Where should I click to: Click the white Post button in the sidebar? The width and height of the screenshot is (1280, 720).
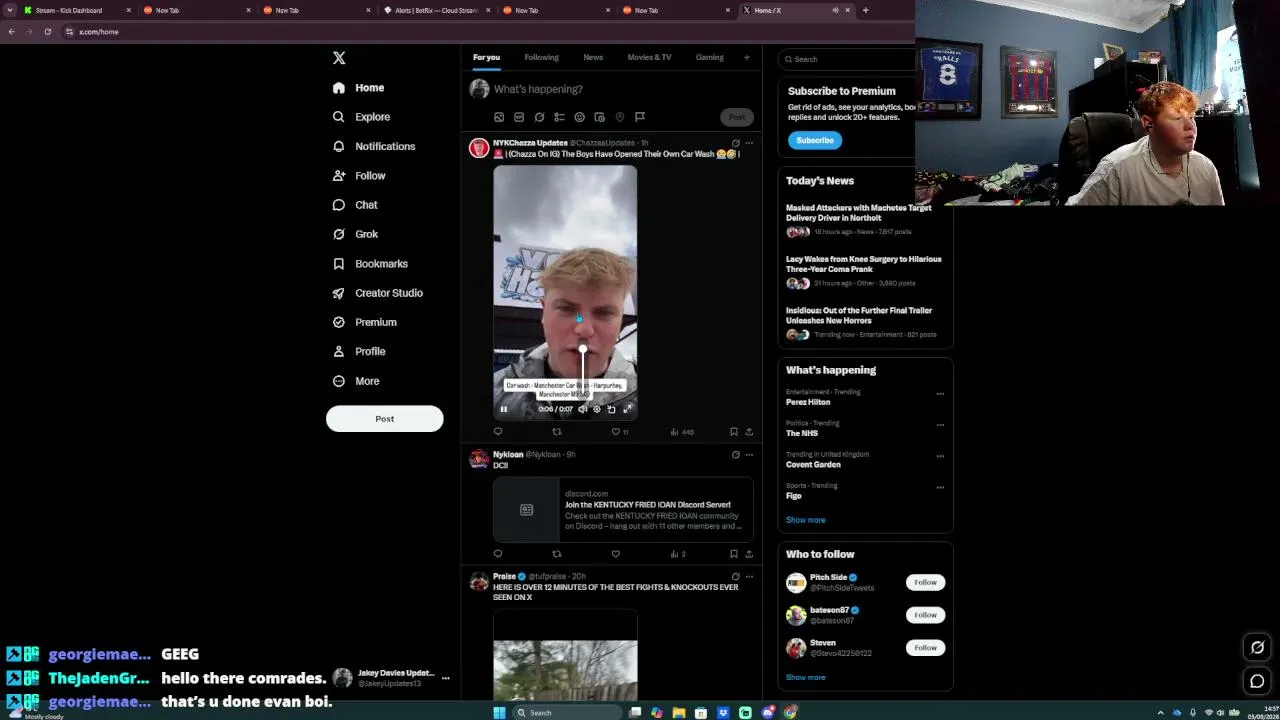384,419
